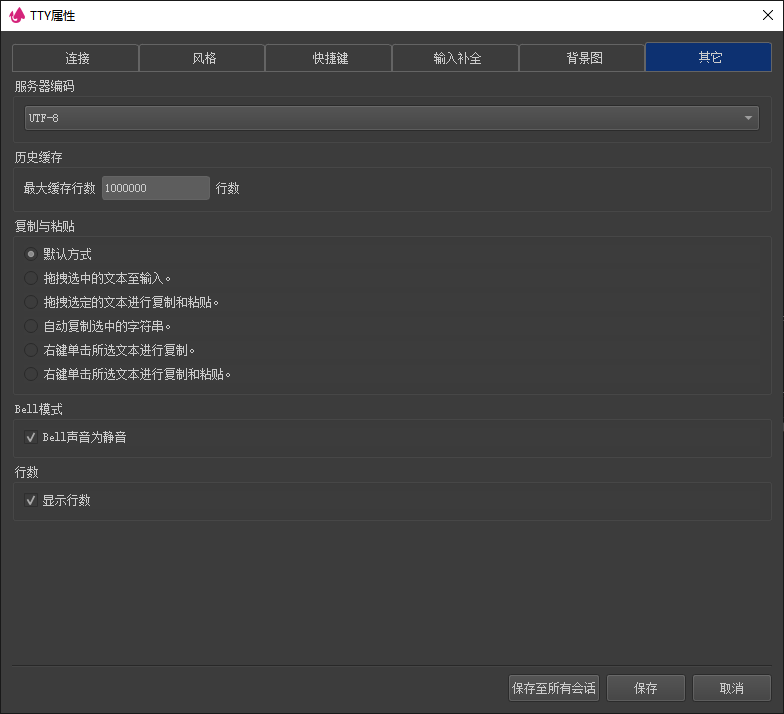The width and height of the screenshot is (784, 714).
Task: Expand the 服务器编码 UTF-8 dropdown
Action: 390,118
